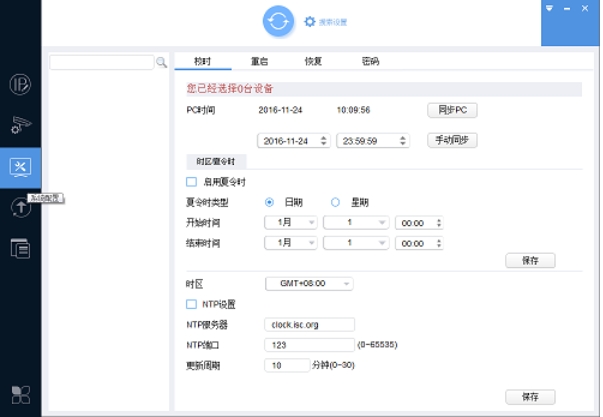
Task: Click the NTP服务器 clock.isc.org field
Action: point(309,325)
